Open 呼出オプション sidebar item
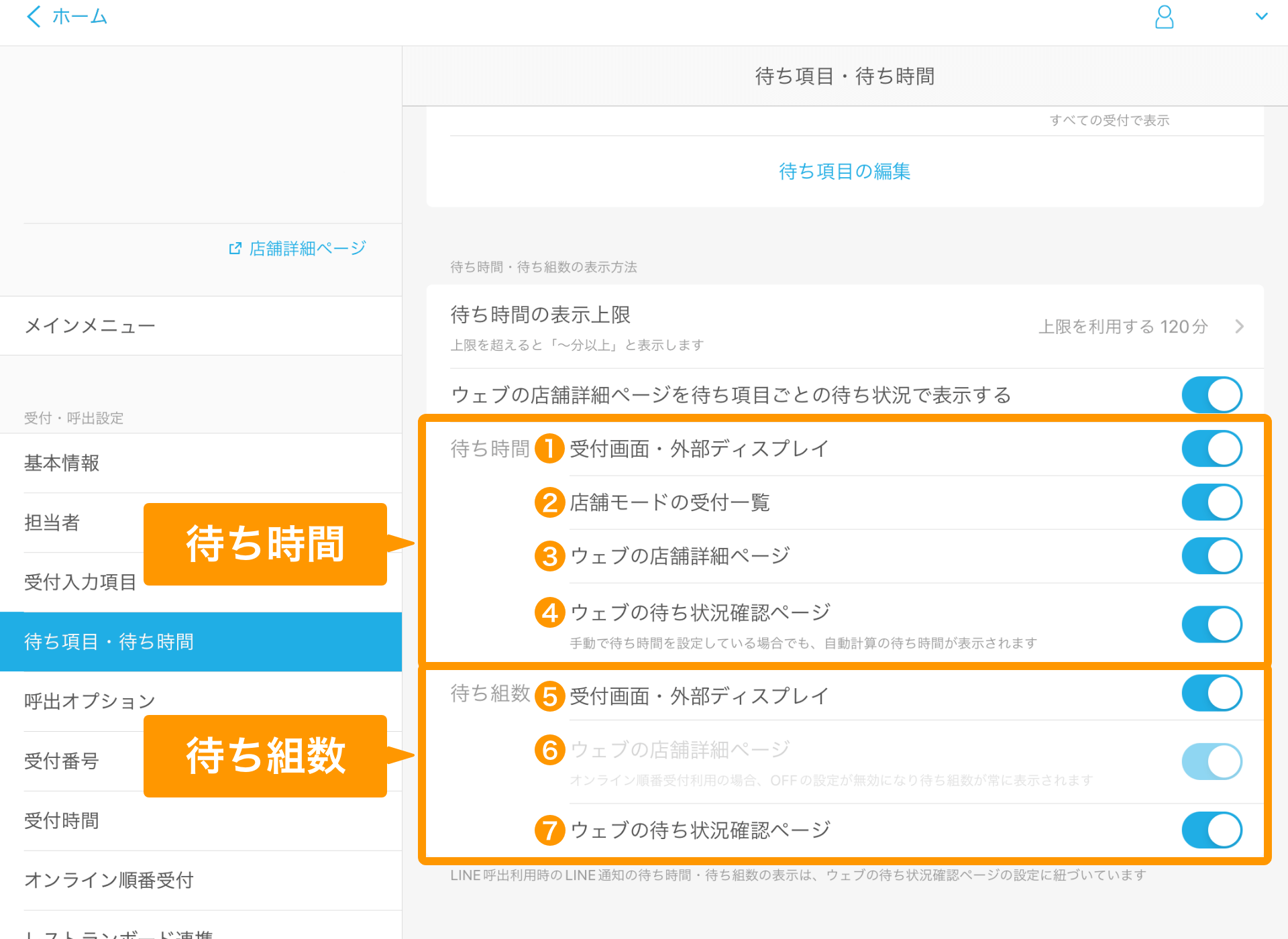 click(x=90, y=702)
